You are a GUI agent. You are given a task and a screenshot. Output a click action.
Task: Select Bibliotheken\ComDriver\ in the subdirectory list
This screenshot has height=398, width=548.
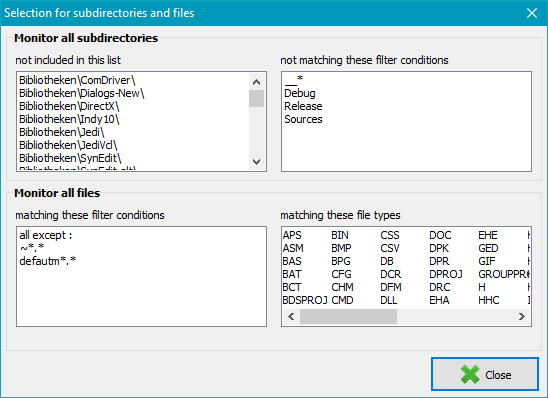point(77,80)
